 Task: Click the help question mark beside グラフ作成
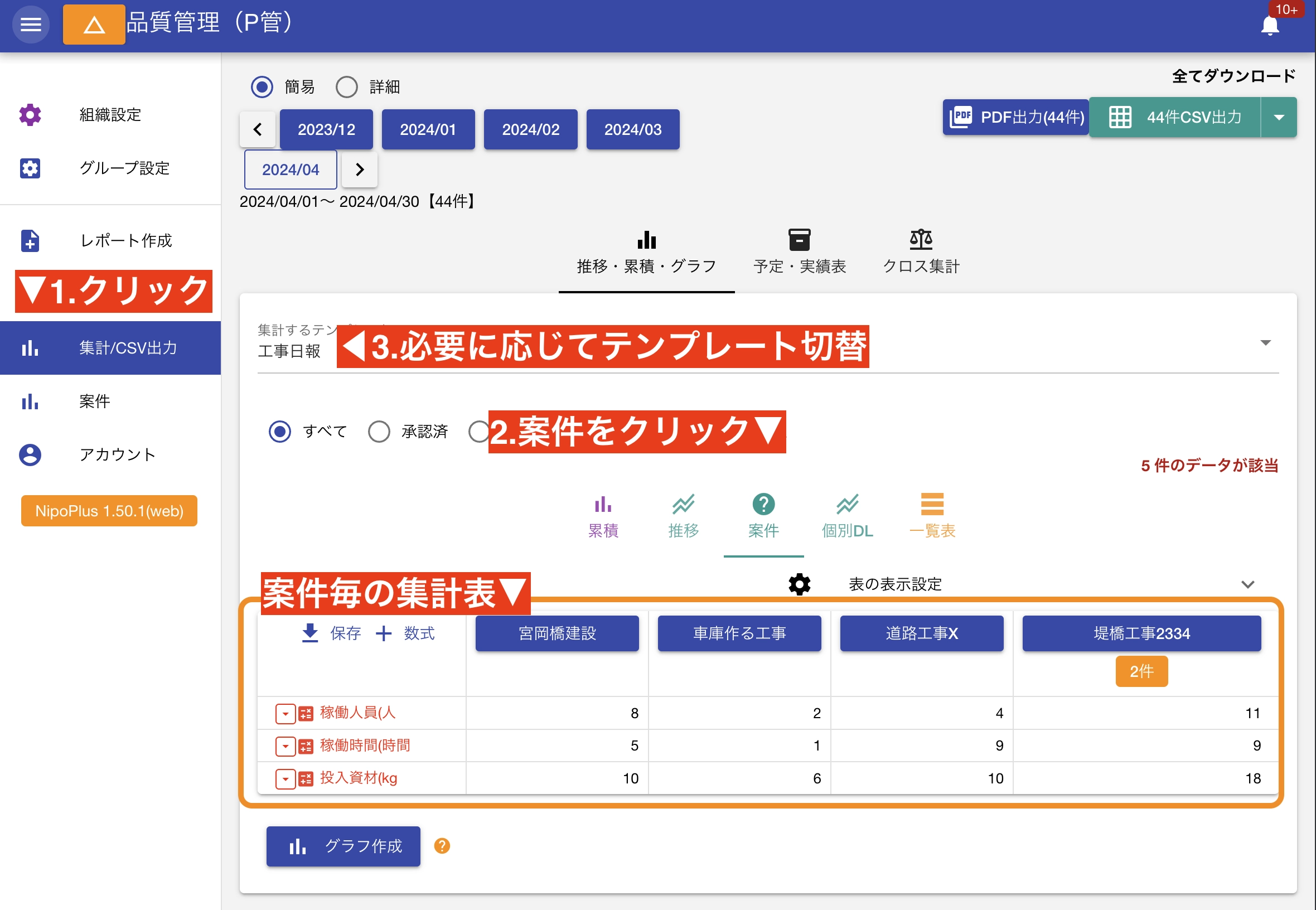click(442, 846)
